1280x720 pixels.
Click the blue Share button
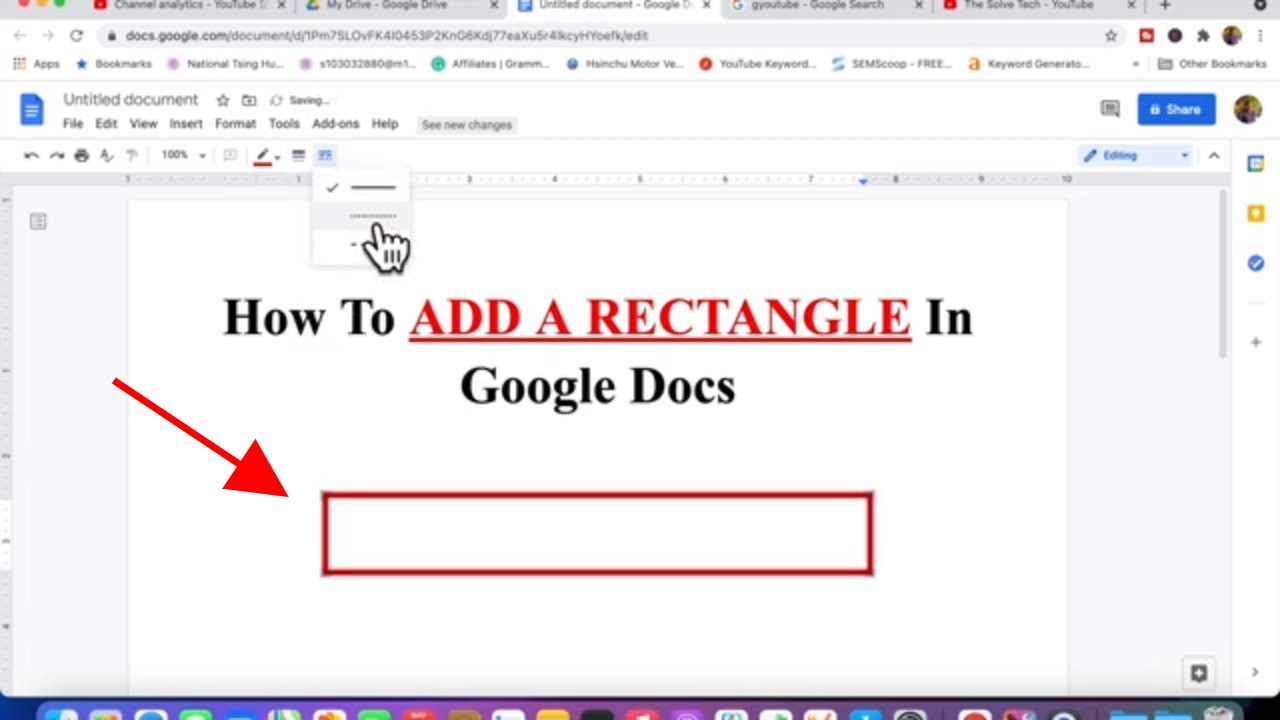point(1176,109)
